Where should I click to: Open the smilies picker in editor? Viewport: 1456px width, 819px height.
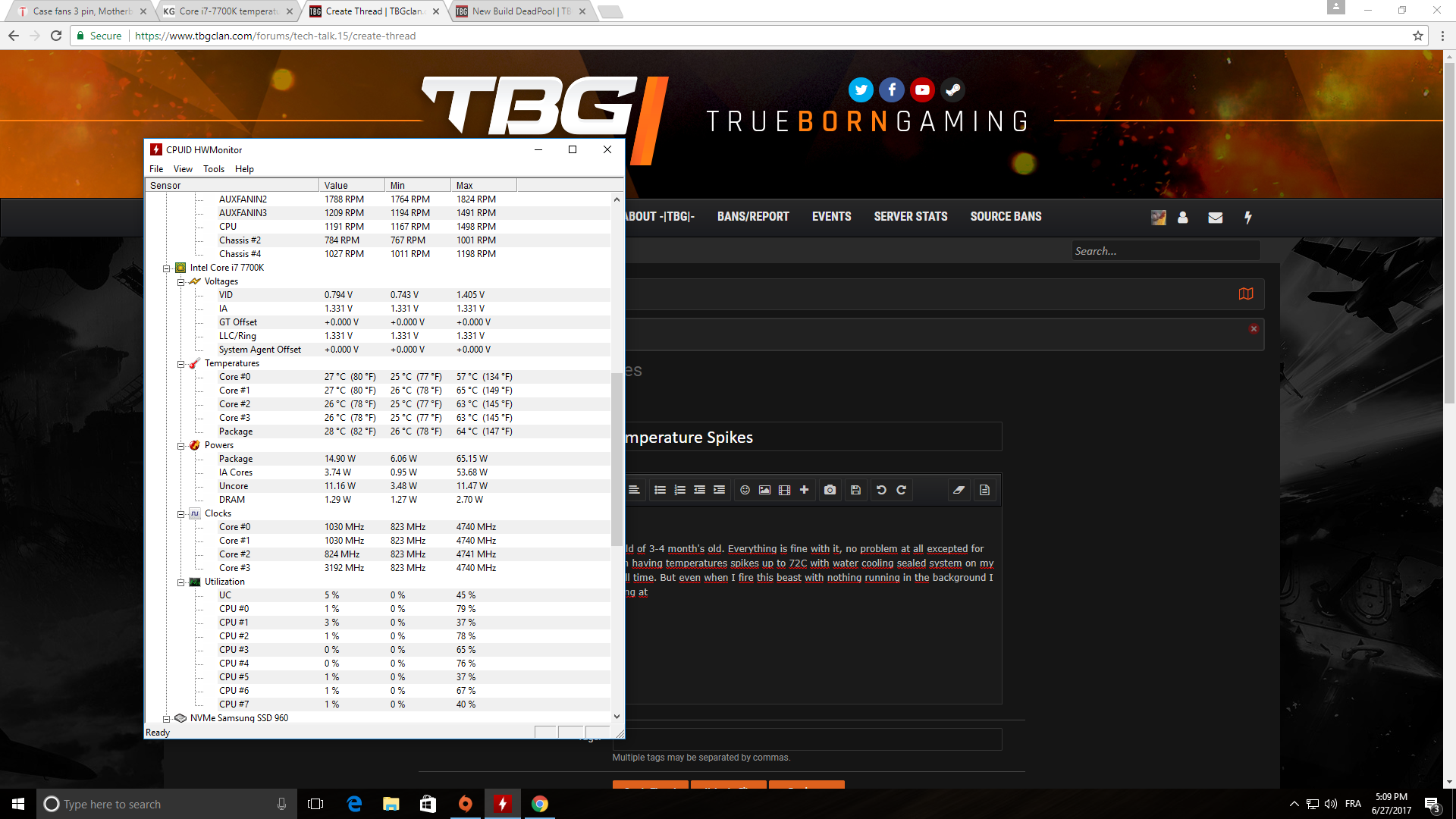tap(745, 490)
